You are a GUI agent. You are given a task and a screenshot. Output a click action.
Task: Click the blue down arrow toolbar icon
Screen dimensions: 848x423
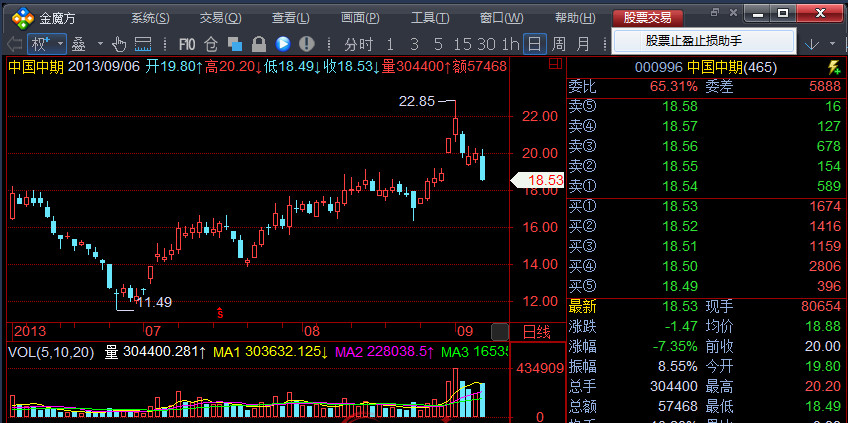click(x=812, y=44)
